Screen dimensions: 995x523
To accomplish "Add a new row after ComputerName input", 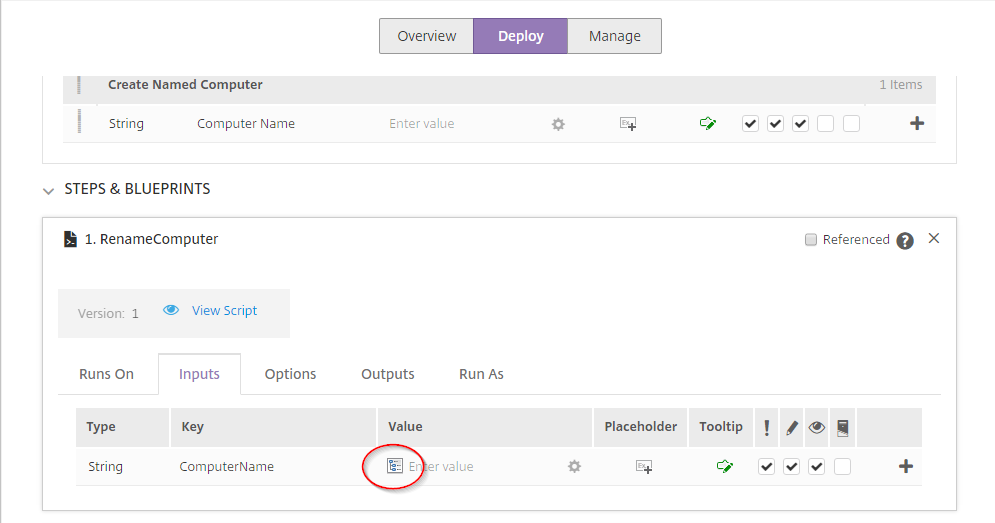I will (x=906, y=466).
